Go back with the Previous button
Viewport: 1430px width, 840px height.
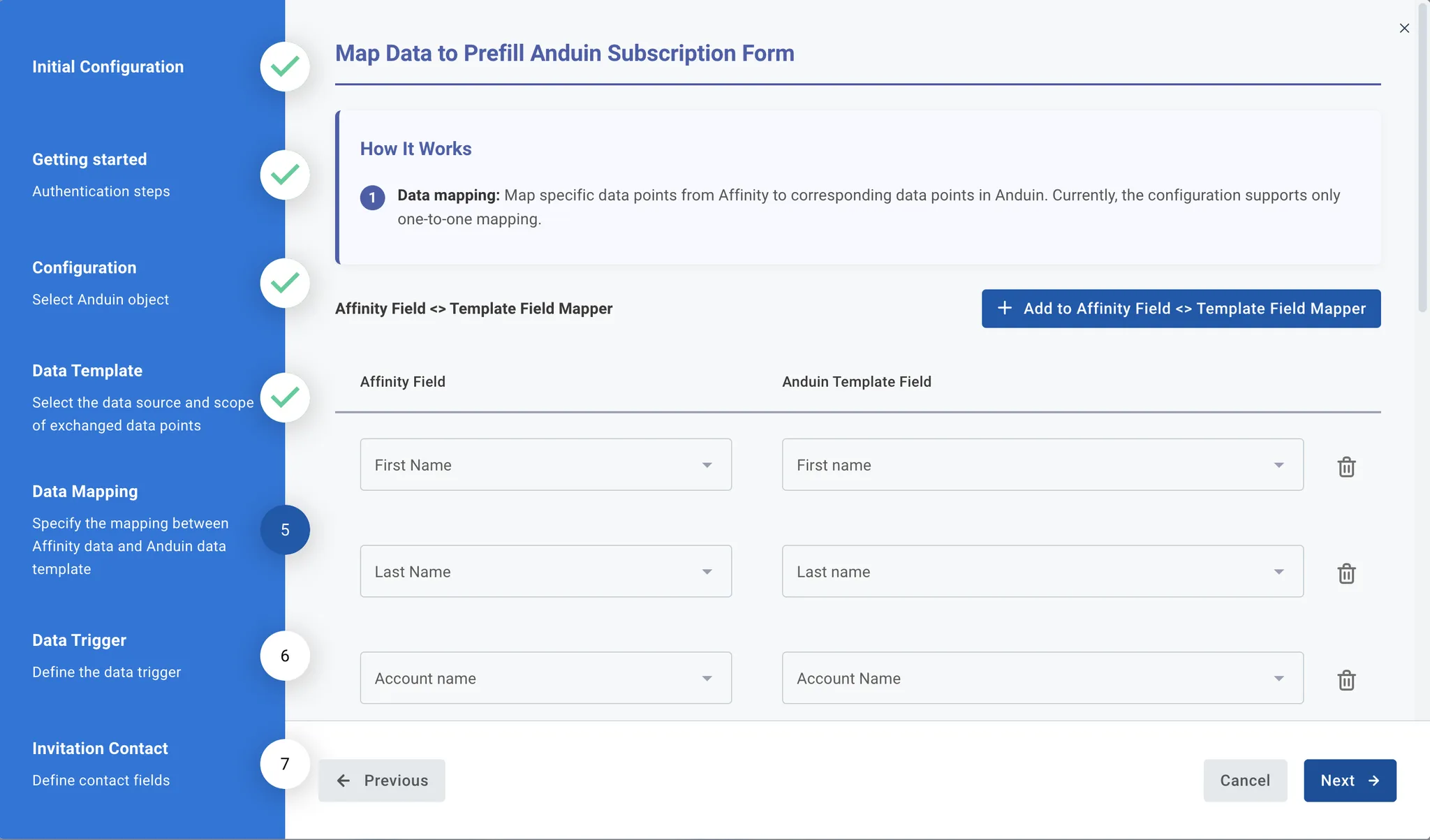click(381, 781)
